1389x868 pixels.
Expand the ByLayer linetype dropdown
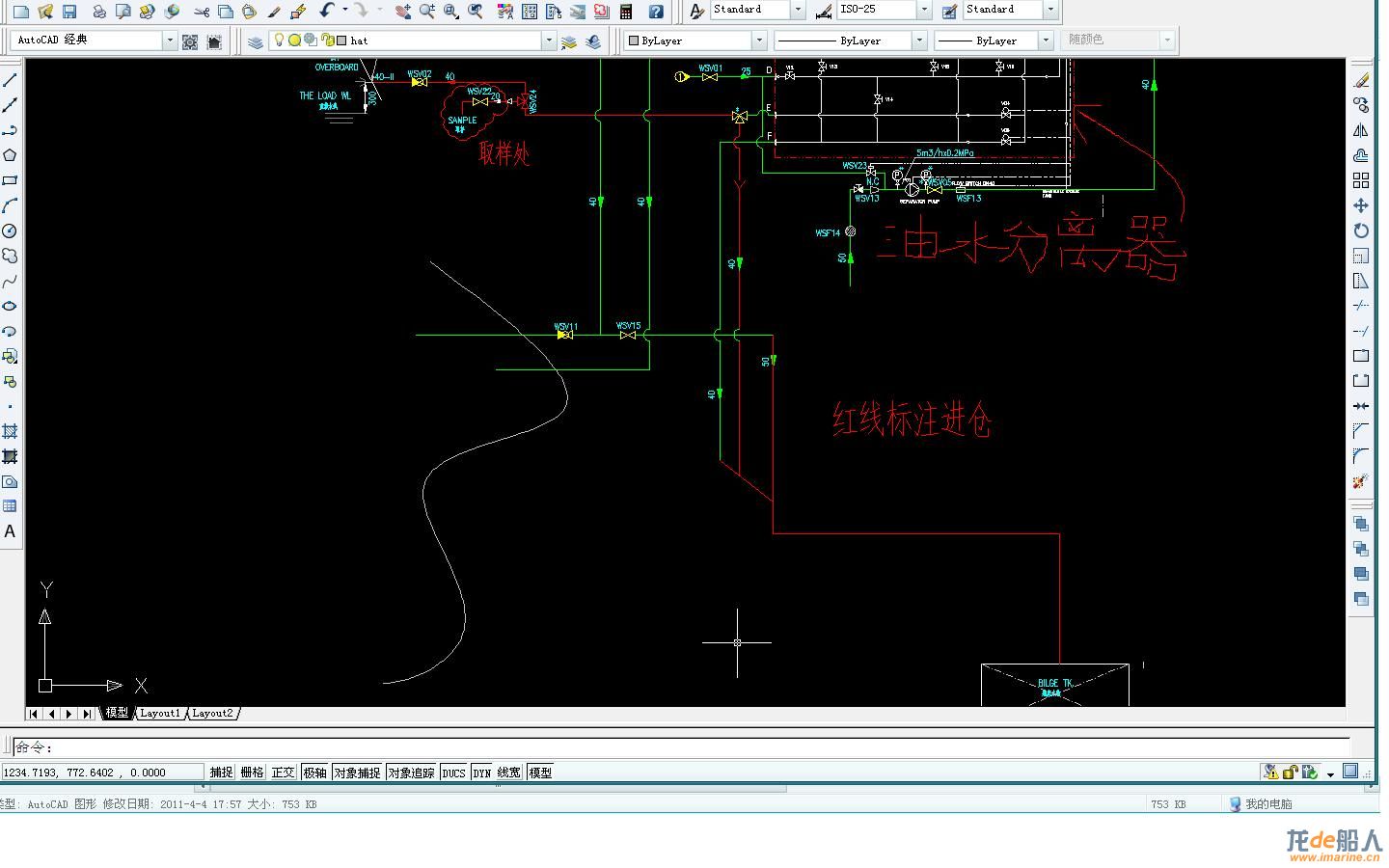[x=919, y=41]
